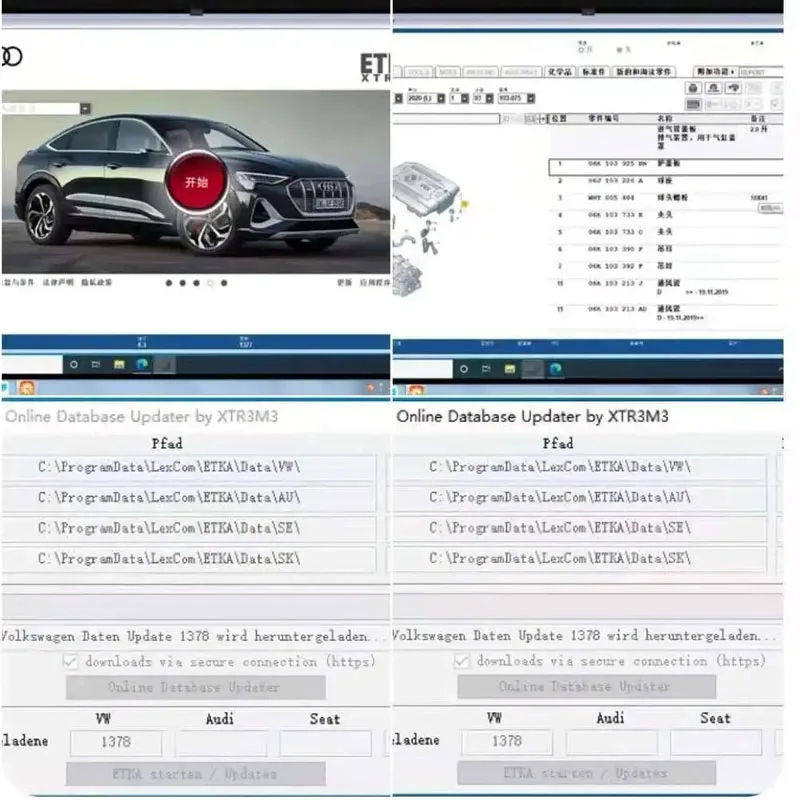Click VW version field 1378 in left updater
This screenshot has width=800, height=800.
point(116,742)
